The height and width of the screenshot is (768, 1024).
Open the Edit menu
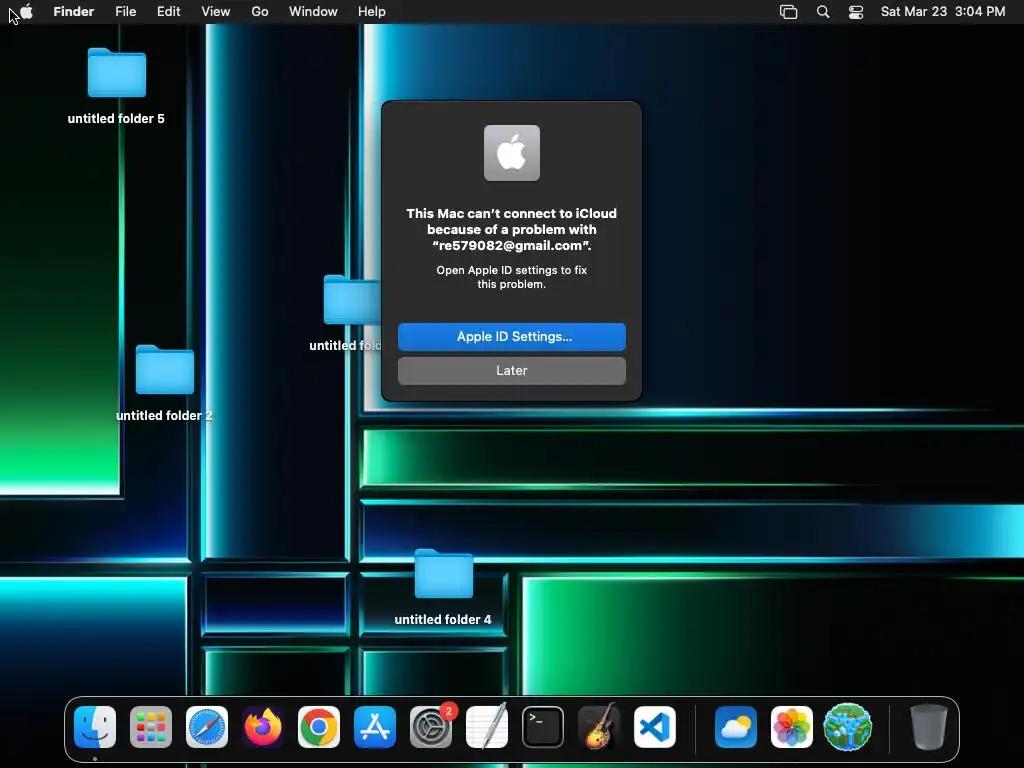click(x=168, y=12)
